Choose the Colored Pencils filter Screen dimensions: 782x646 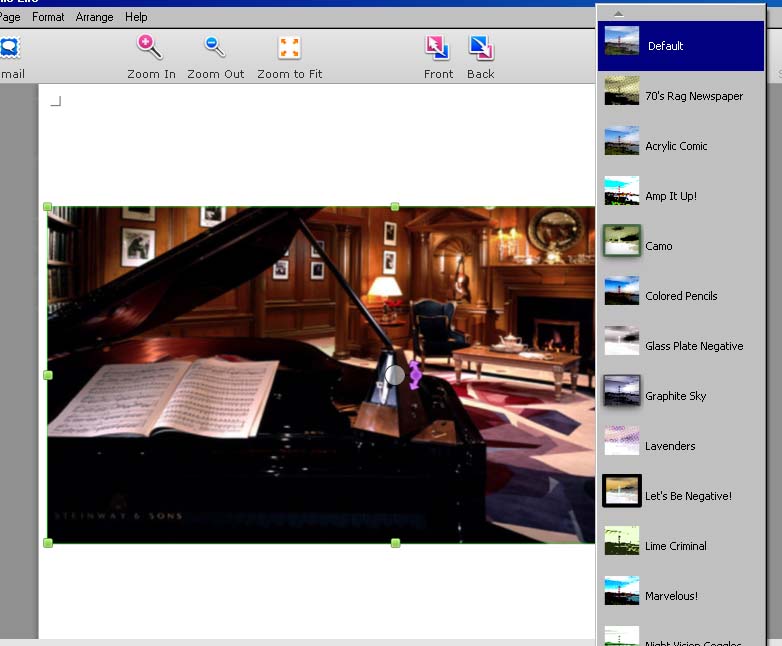680,295
